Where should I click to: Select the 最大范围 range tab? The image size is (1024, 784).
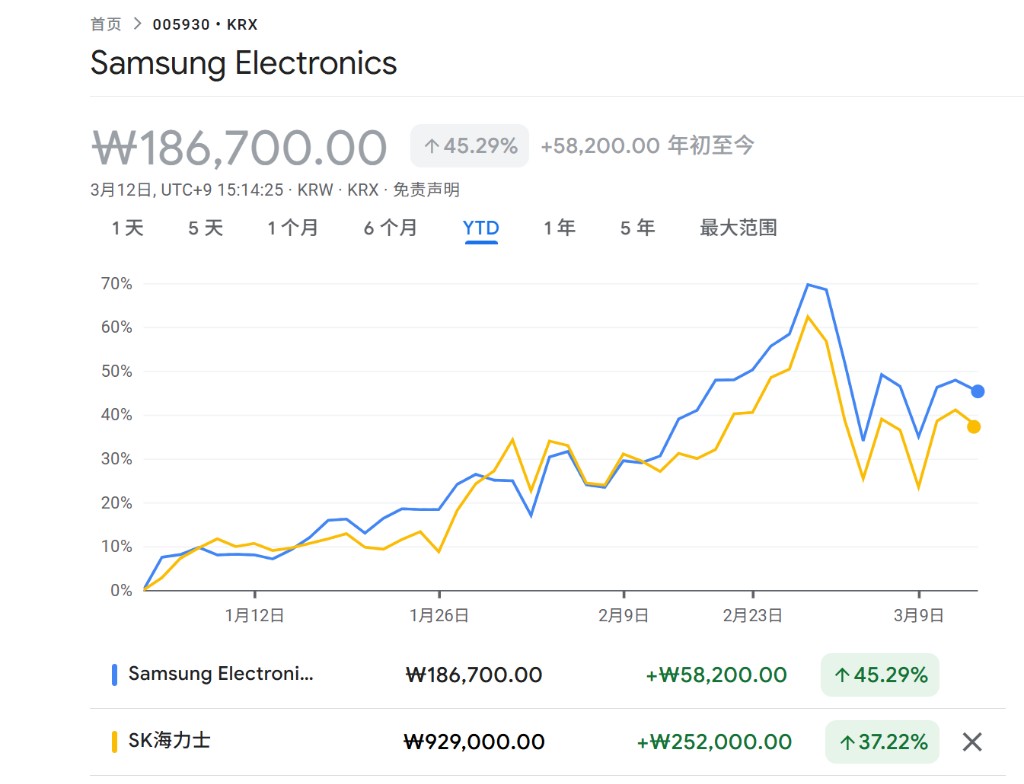coord(738,228)
